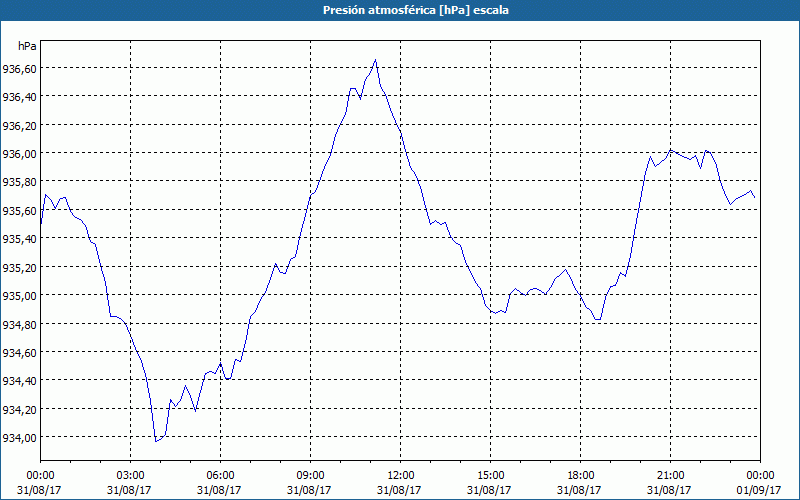Viewport: 800px width, 500px height.
Task: Click the 935,00 y-axis label
Action: tap(19, 295)
